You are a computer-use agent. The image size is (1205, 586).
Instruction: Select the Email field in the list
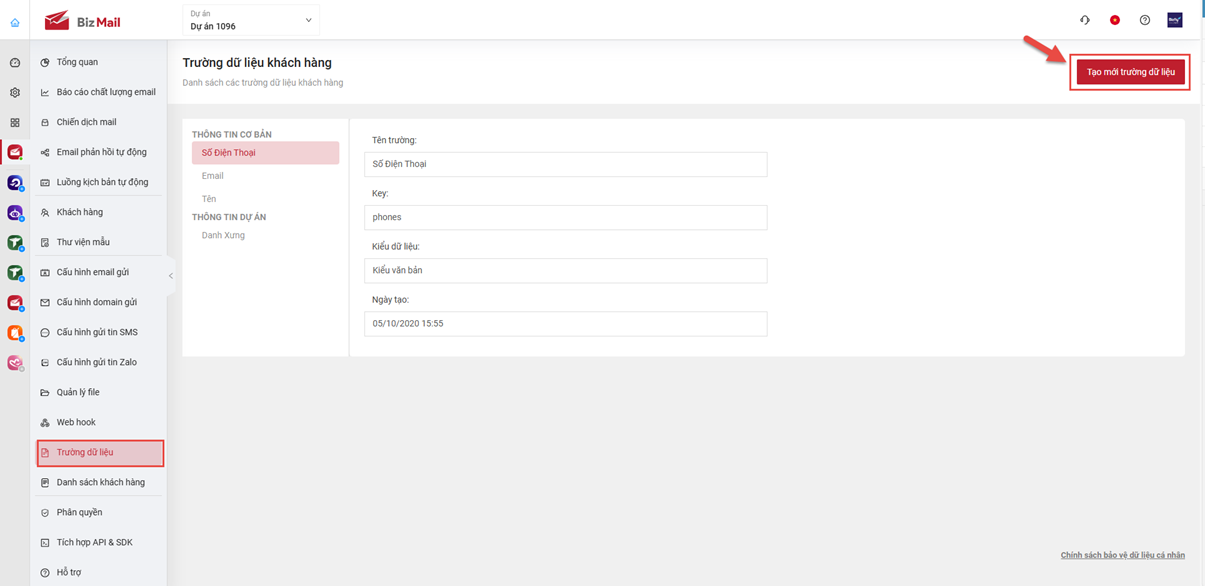tap(213, 176)
